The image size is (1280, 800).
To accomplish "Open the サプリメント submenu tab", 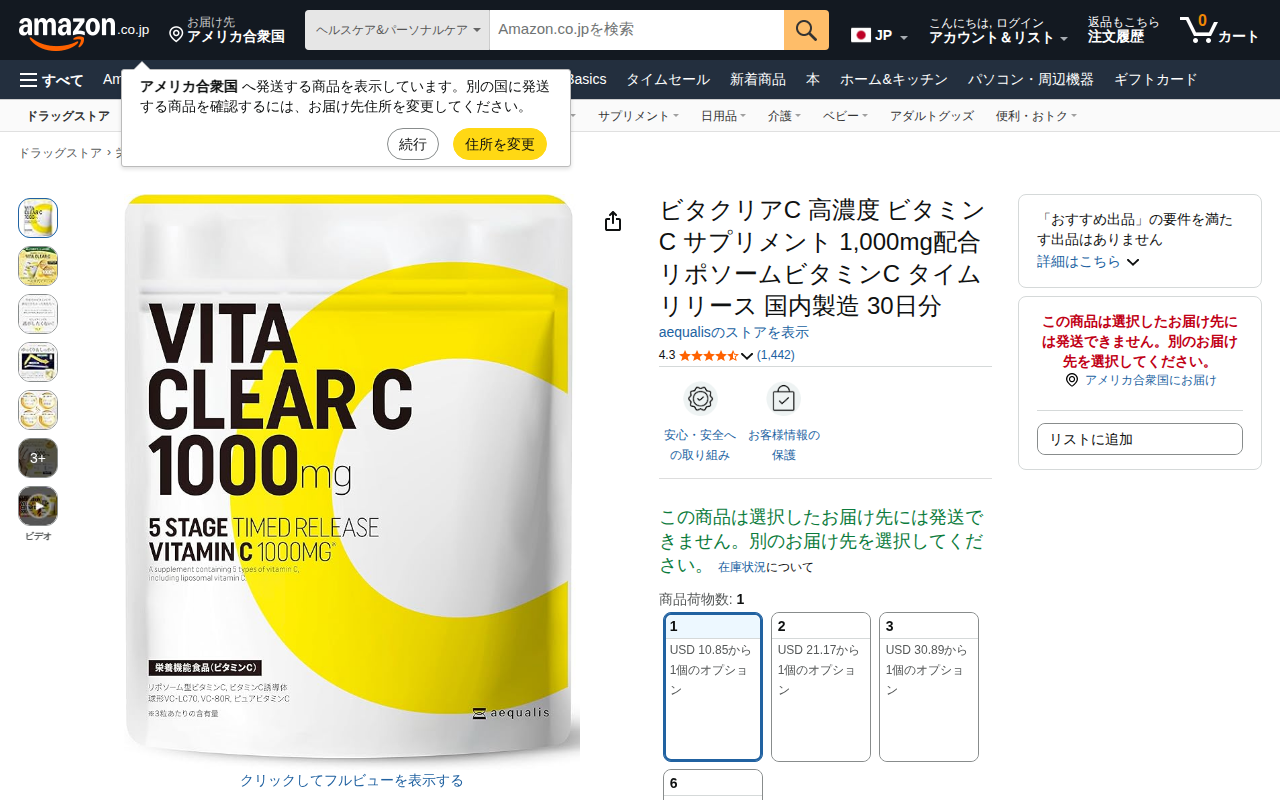I will tap(638, 116).
